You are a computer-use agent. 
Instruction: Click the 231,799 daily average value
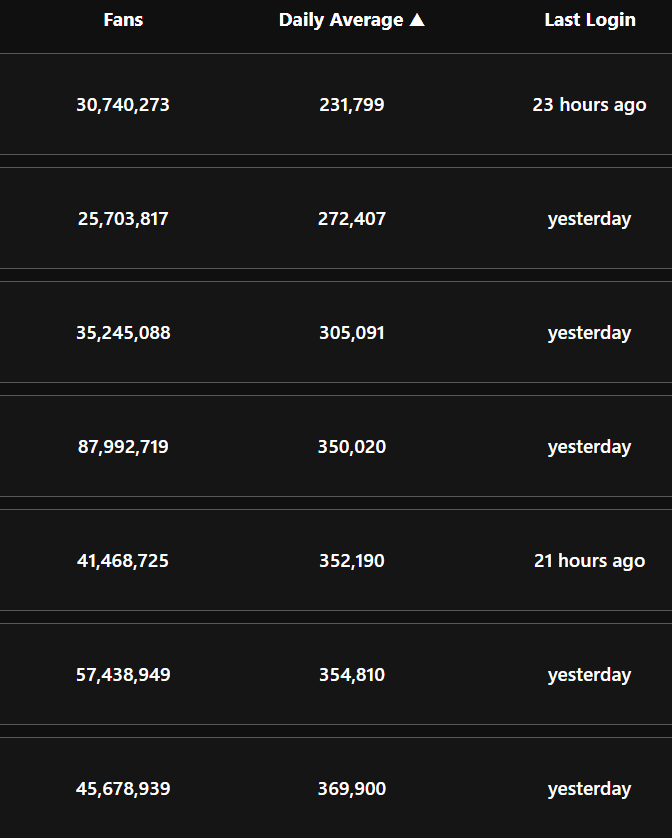351,104
